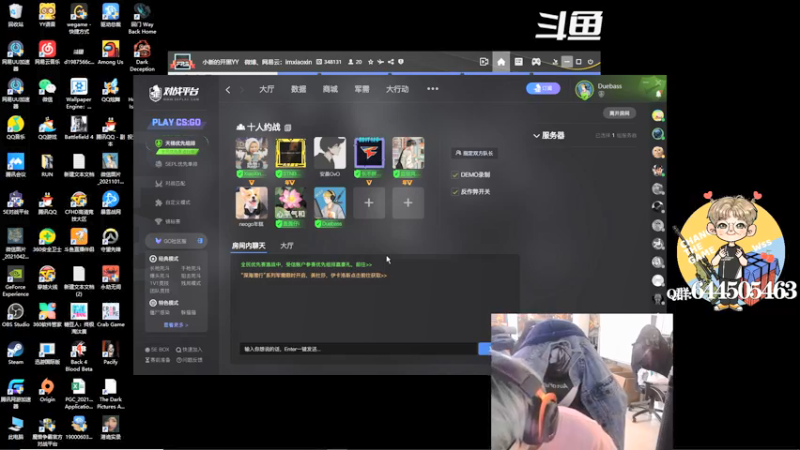The image size is (800, 450).
Task: Click the green announcement link in chat
Action: click(x=306, y=265)
